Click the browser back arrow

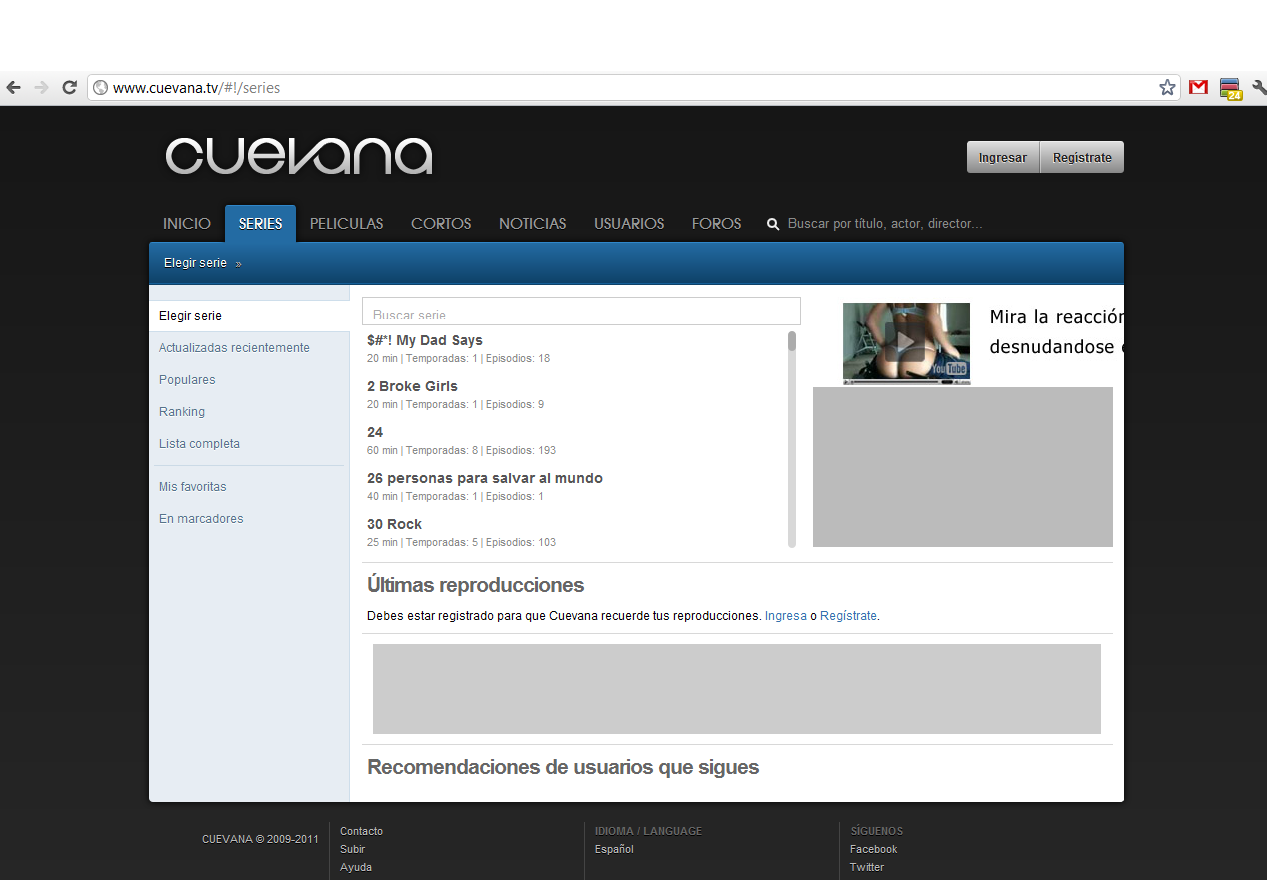13,88
